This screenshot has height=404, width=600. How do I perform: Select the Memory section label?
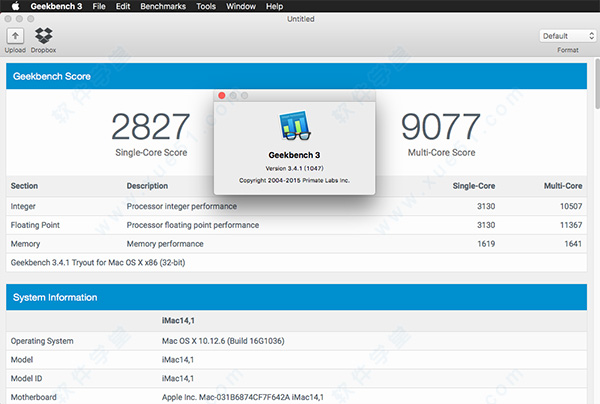[25, 244]
